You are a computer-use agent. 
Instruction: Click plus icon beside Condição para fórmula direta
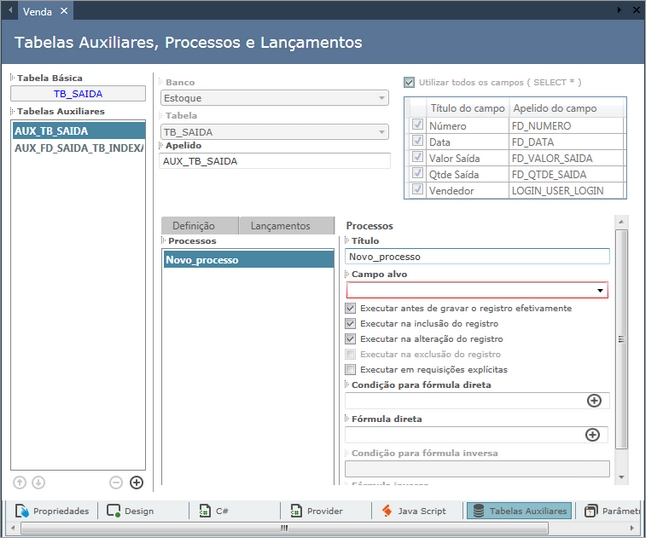click(x=593, y=400)
